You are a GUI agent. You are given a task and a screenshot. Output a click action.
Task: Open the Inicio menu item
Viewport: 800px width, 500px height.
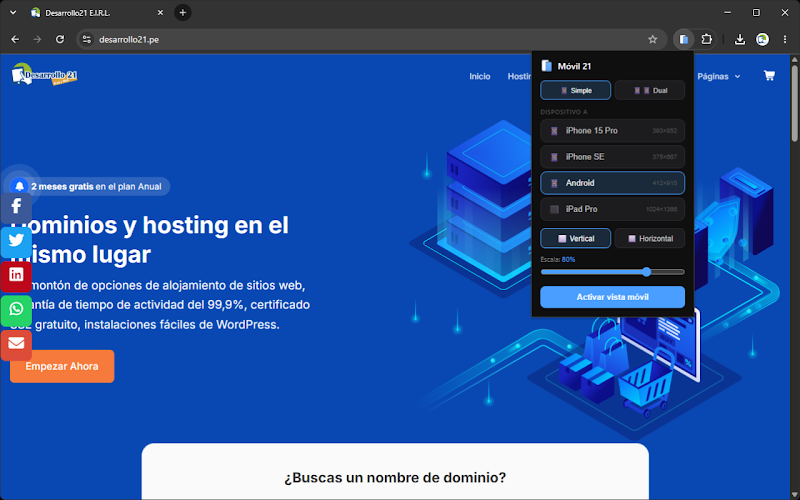480,76
